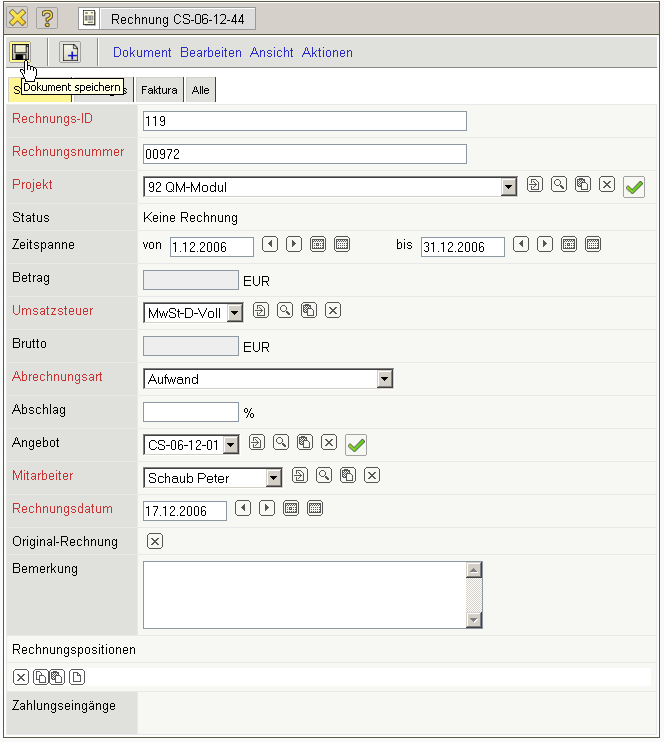This screenshot has height=742, width=664.
Task: Open the Abrechnungsart dropdown showing Aufwand
Action: click(x=384, y=379)
